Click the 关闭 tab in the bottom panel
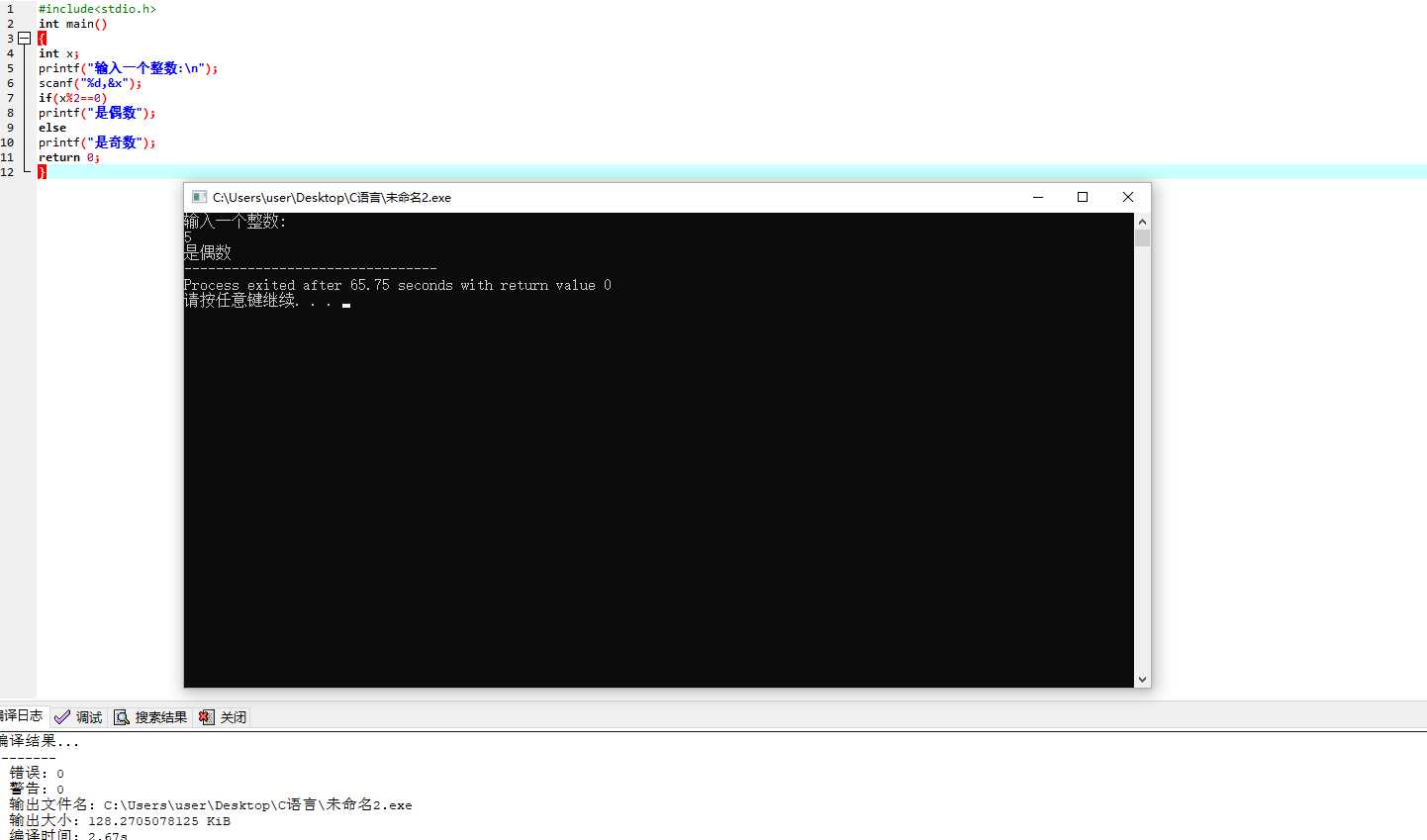 click(223, 717)
